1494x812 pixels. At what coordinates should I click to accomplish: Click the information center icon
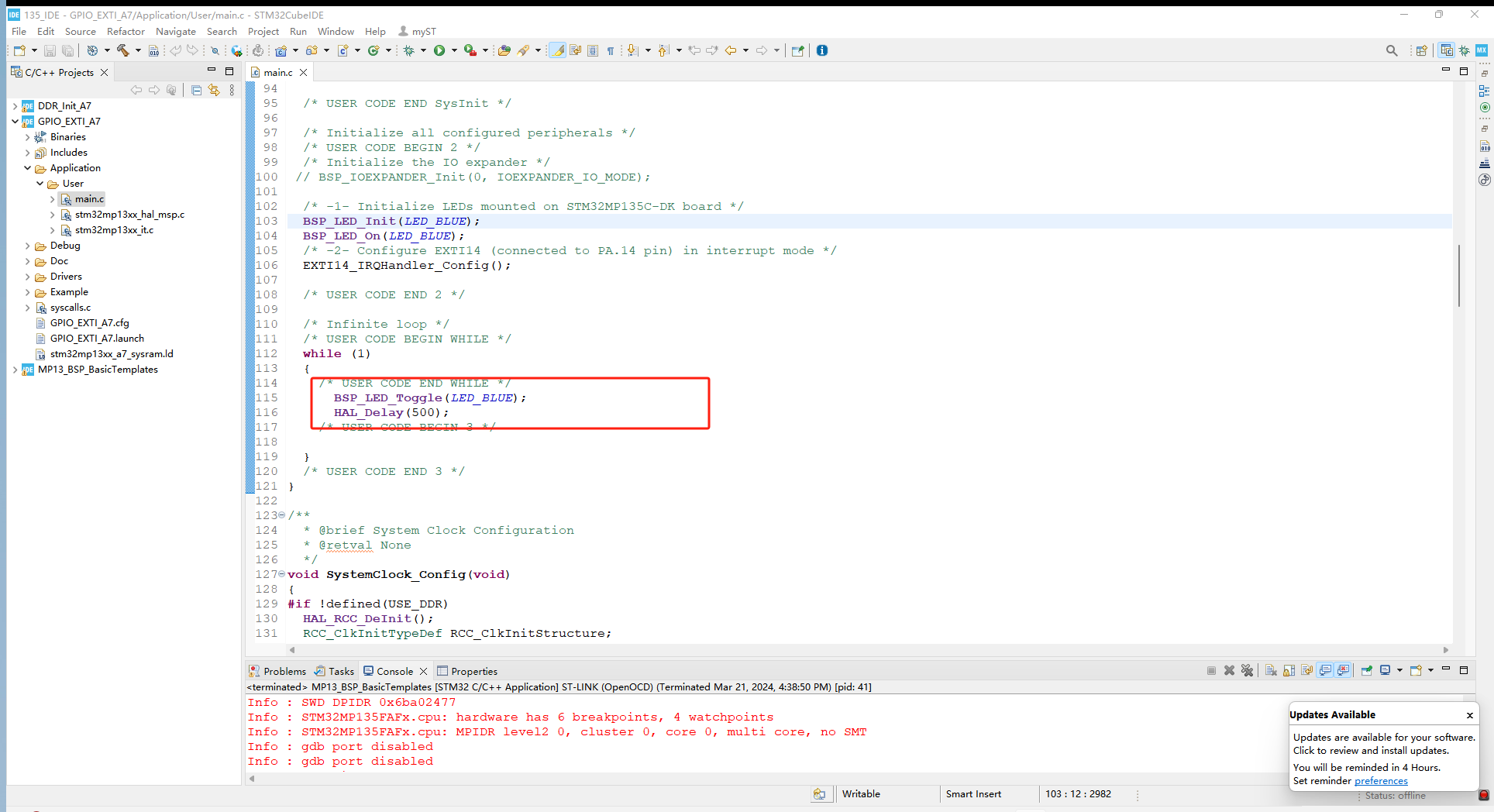click(822, 50)
